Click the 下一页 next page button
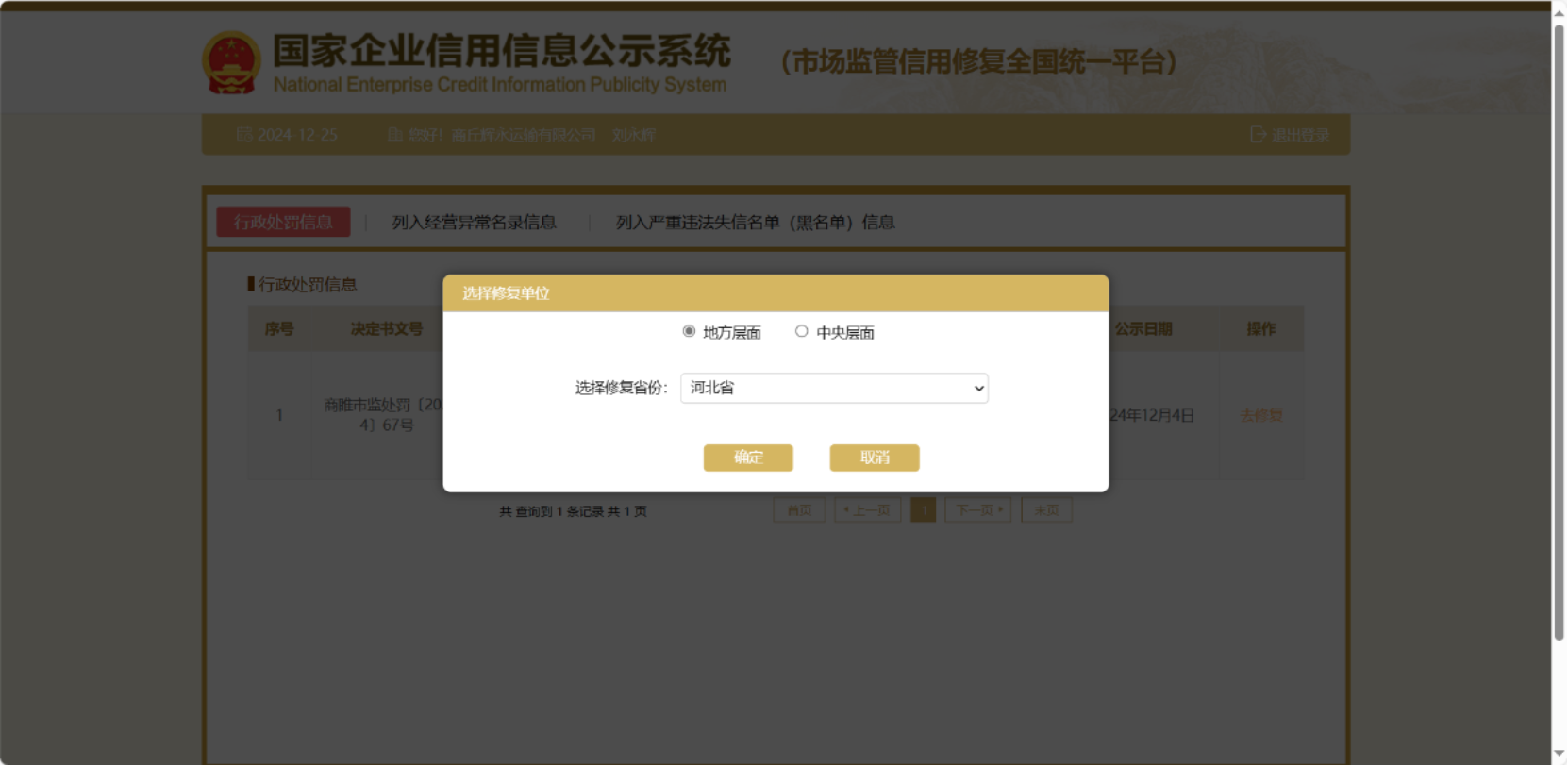Viewport: 1568px width, 766px height. point(978,510)
